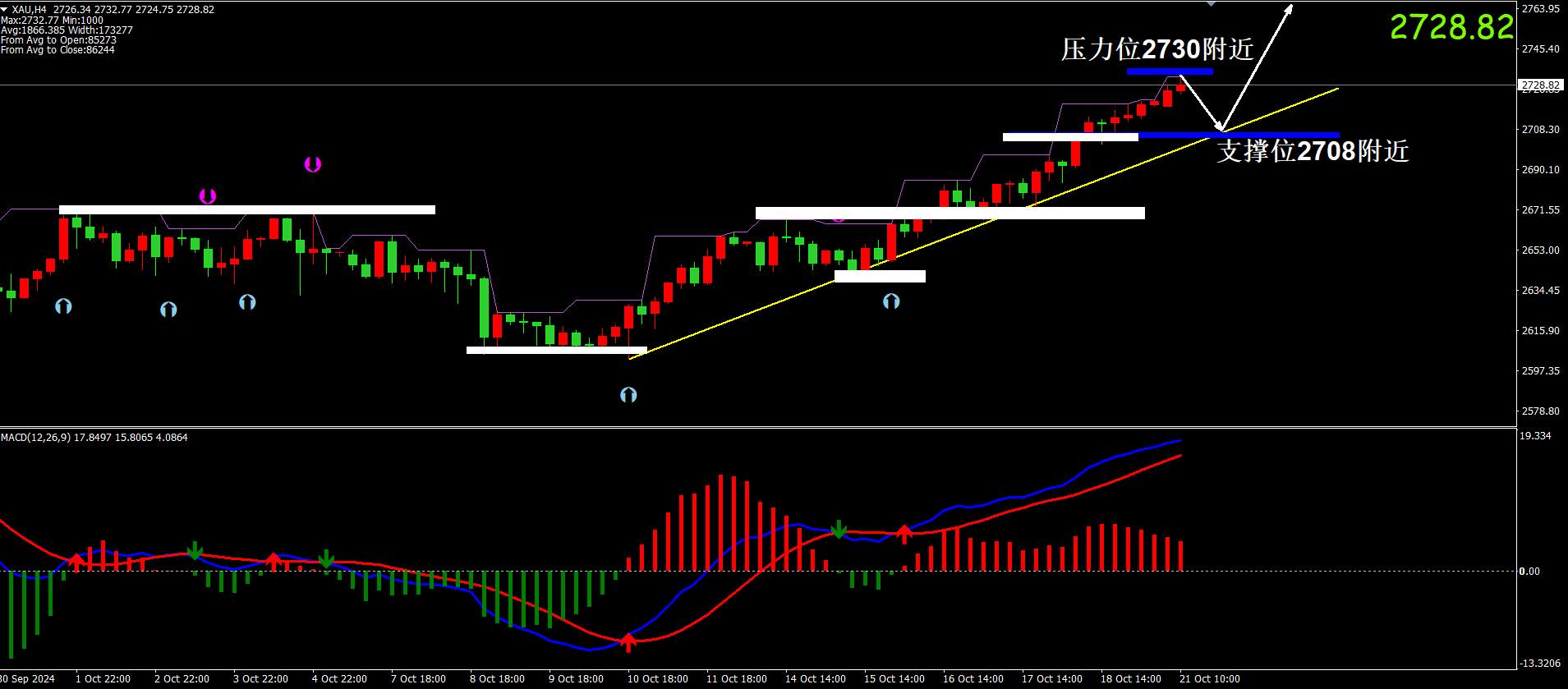Viewport: 1568px width, 689px height.
Task: Click the highlighted 2728.82 current price tag
Action: 1540,85
